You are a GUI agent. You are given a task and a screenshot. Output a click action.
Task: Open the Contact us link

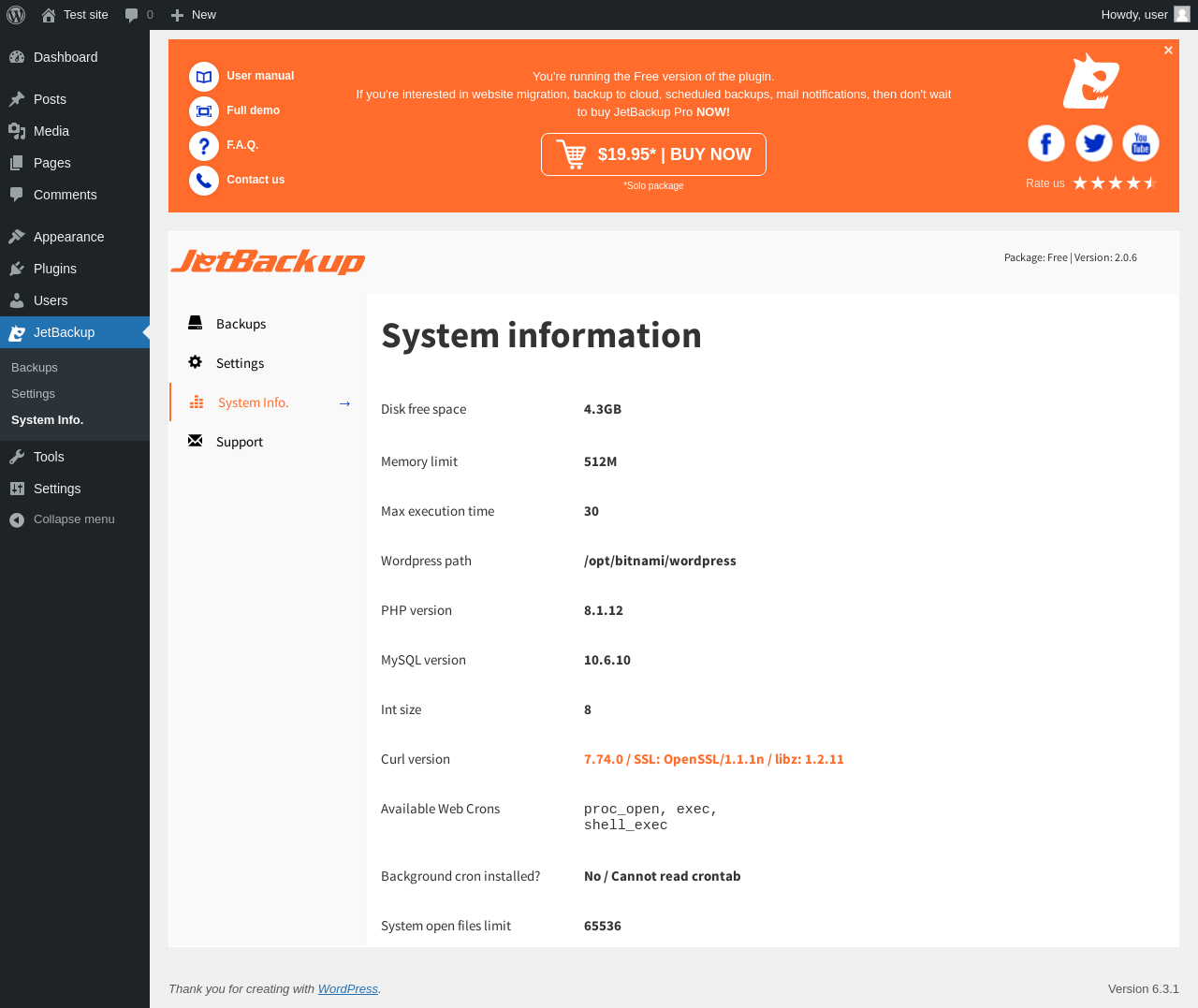pos(256,180)
